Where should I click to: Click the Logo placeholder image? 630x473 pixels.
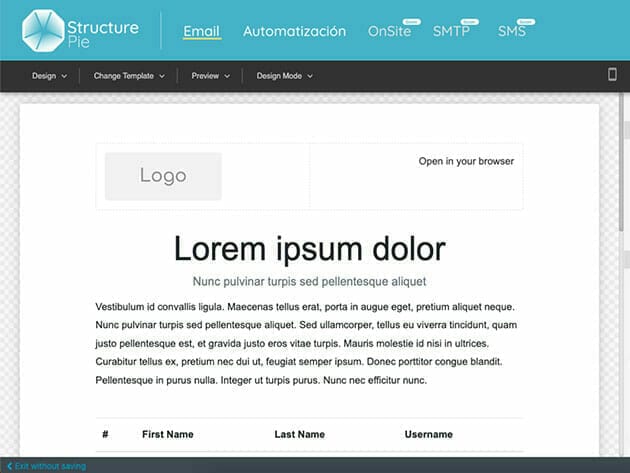163,176
